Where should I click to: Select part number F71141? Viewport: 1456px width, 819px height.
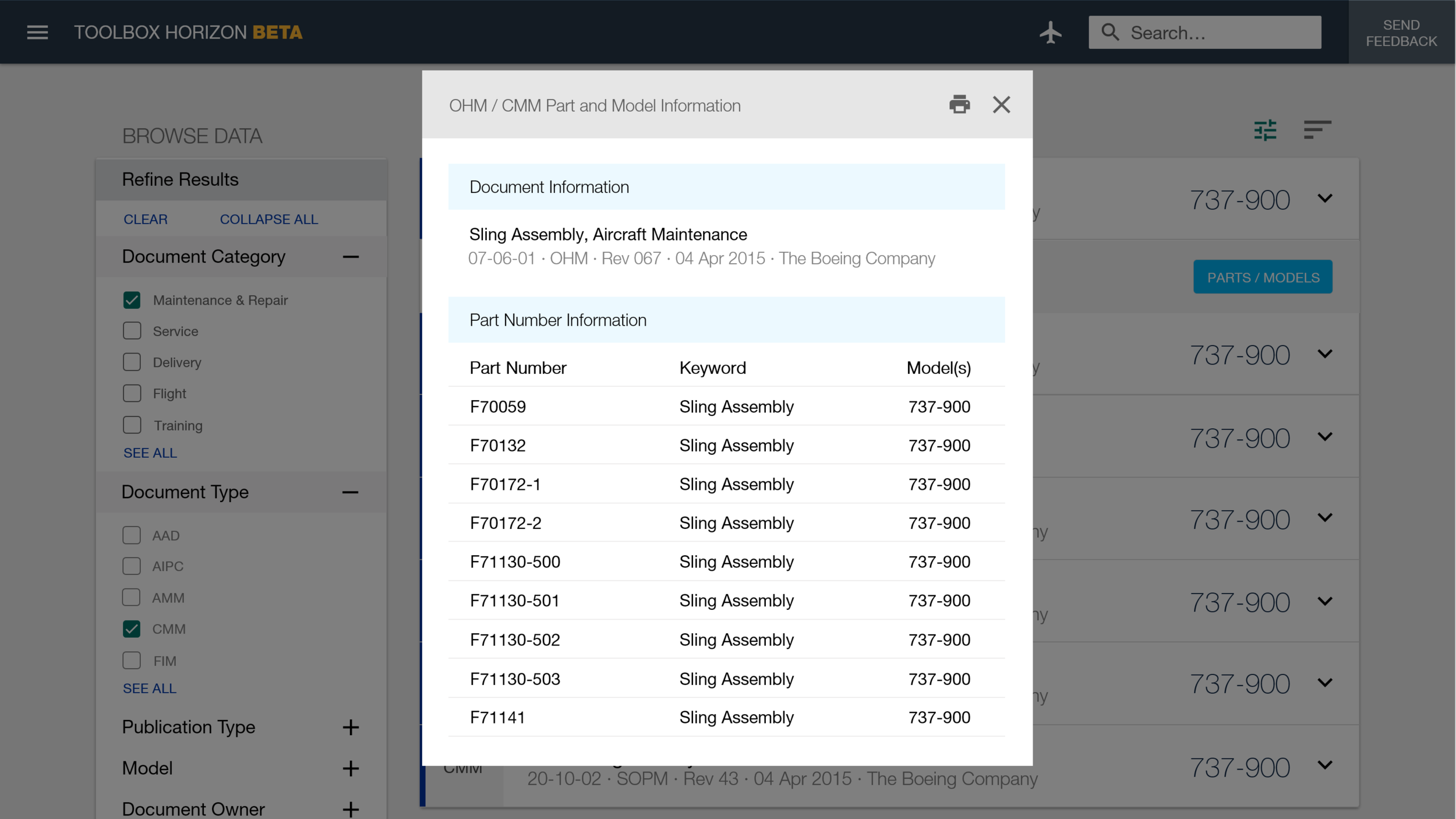coord(498,717)
